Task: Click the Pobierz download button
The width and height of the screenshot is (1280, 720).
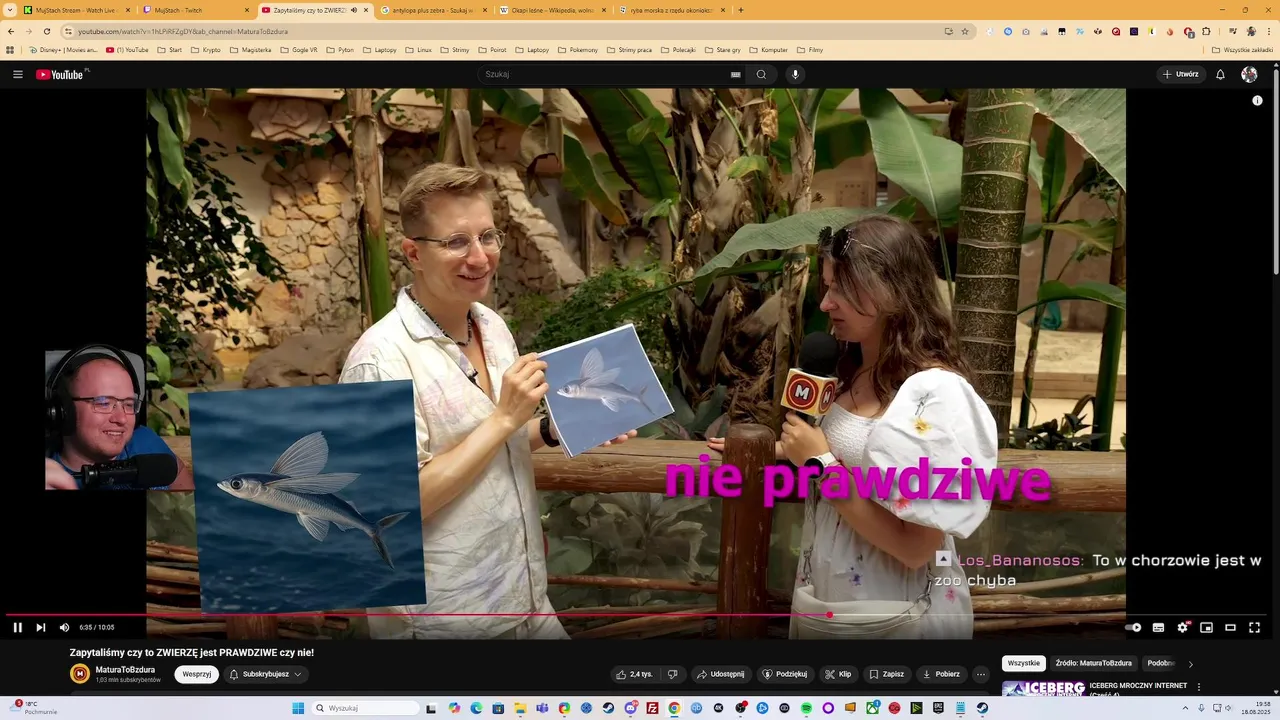Action: coord(941,674)
